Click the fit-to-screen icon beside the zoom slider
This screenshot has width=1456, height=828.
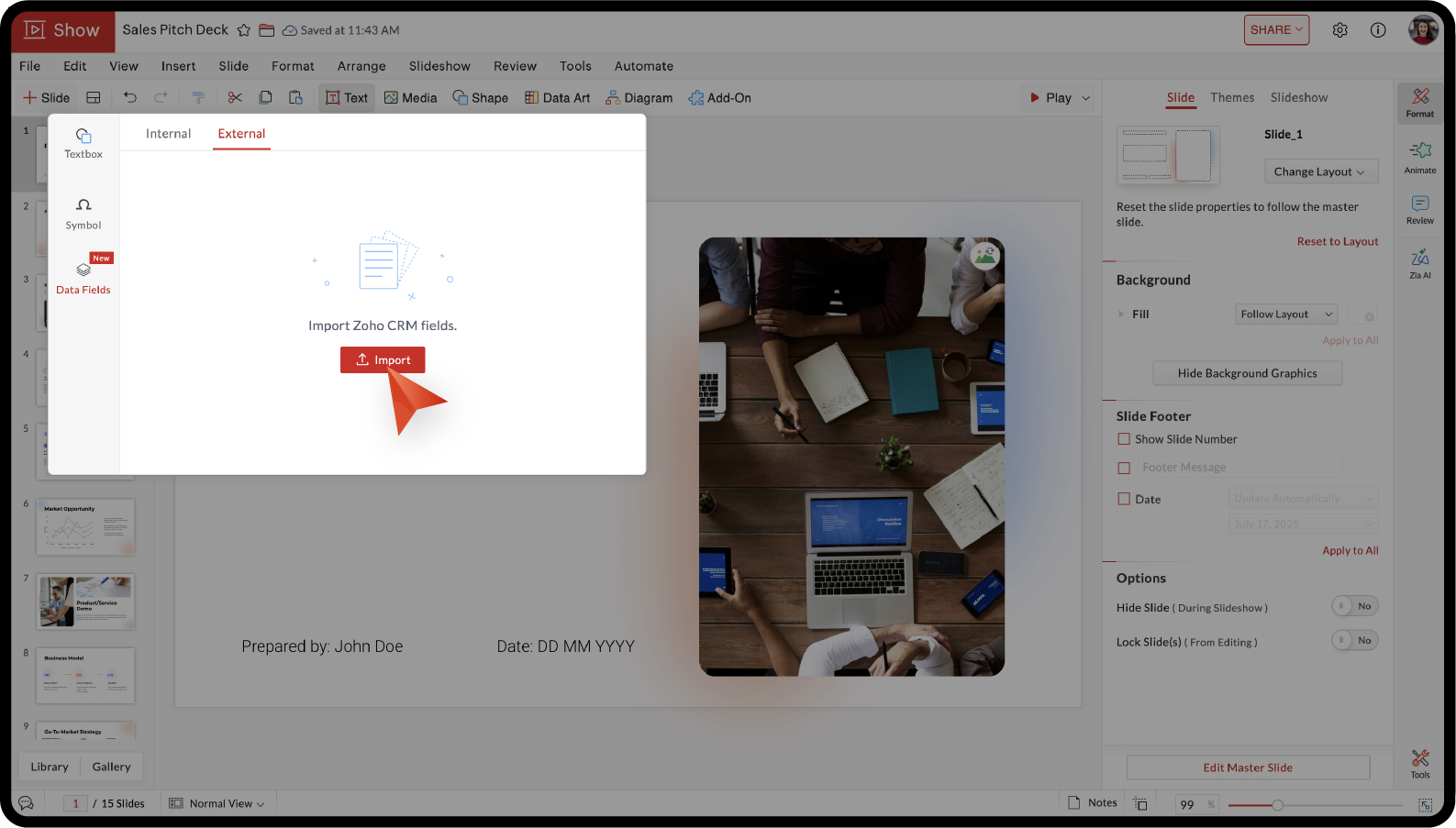(x=1425, y=804)
